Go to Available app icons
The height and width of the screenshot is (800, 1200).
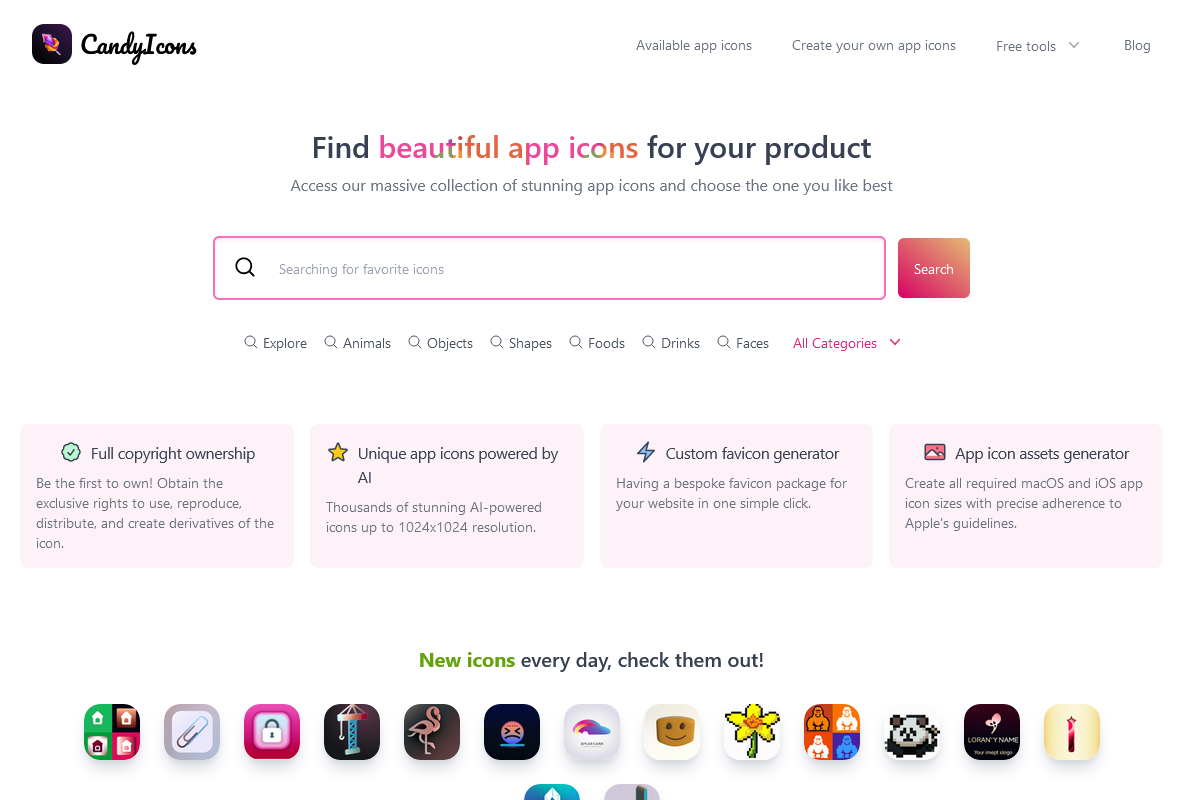(694, 45)
